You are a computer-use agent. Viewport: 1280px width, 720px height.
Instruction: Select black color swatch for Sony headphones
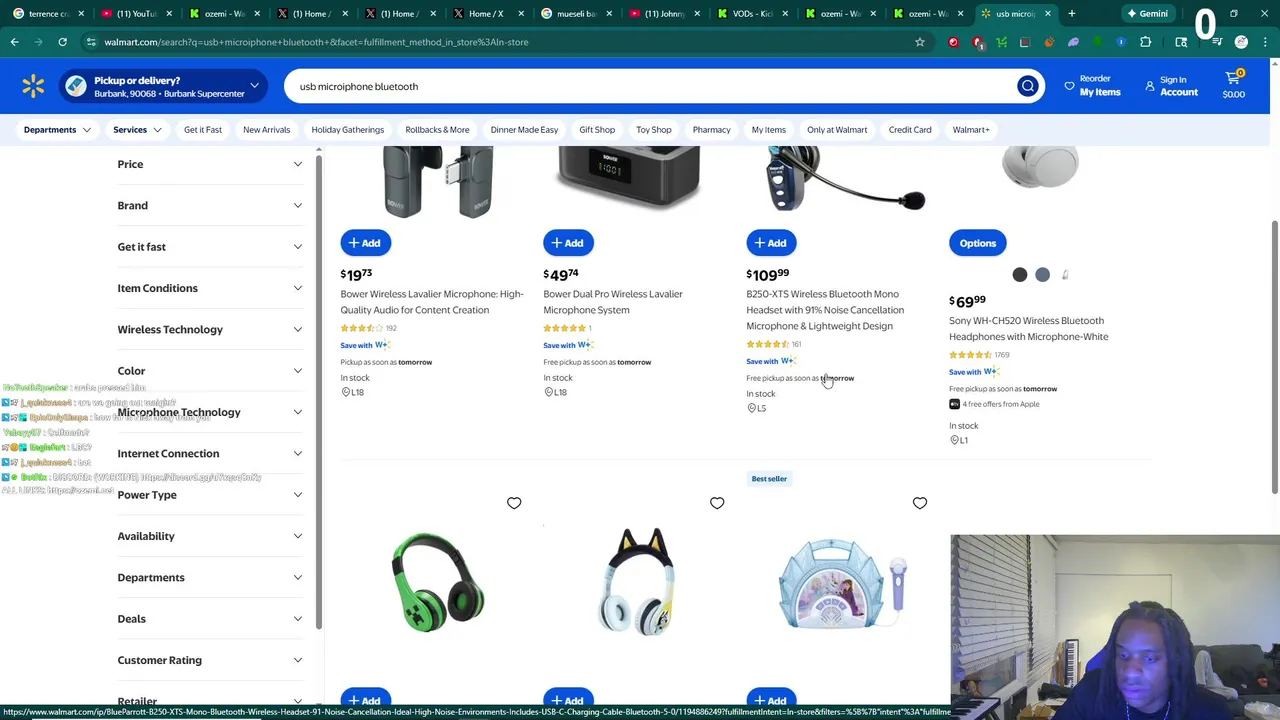coord(1020,275)
